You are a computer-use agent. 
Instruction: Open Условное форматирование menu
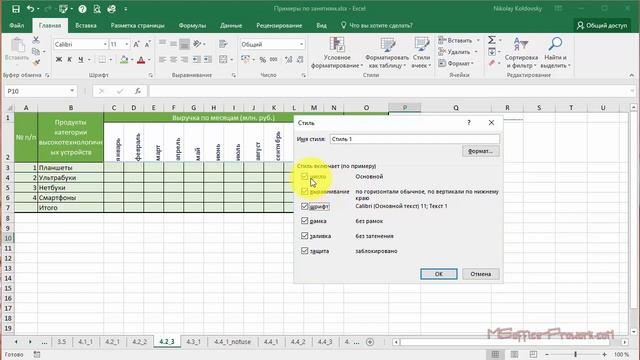pyautogui.click(x=337, y=53)
